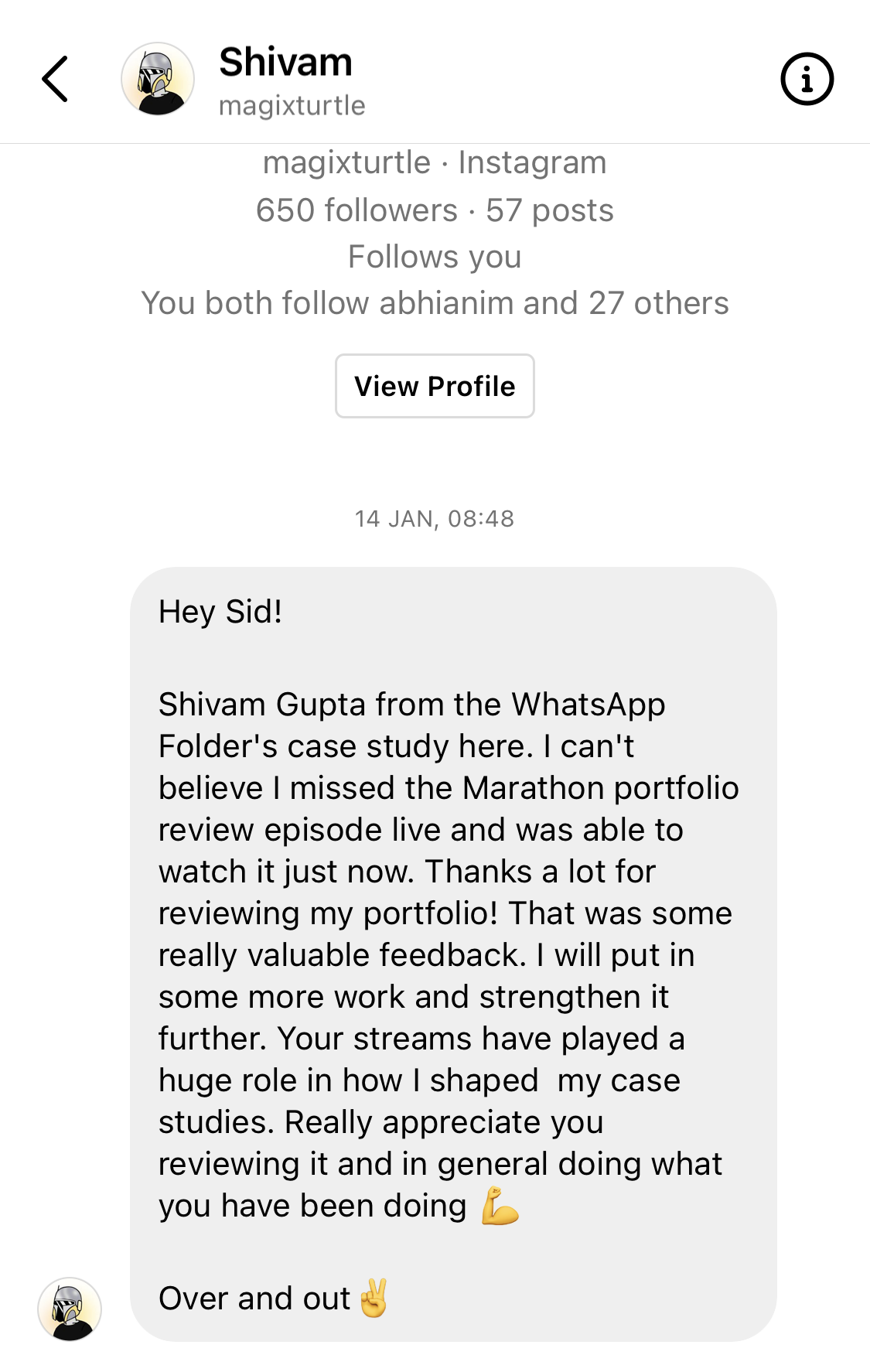Click the "Follows you" label
Viewport: 870px width, 1372px height.
click(435, 257)
